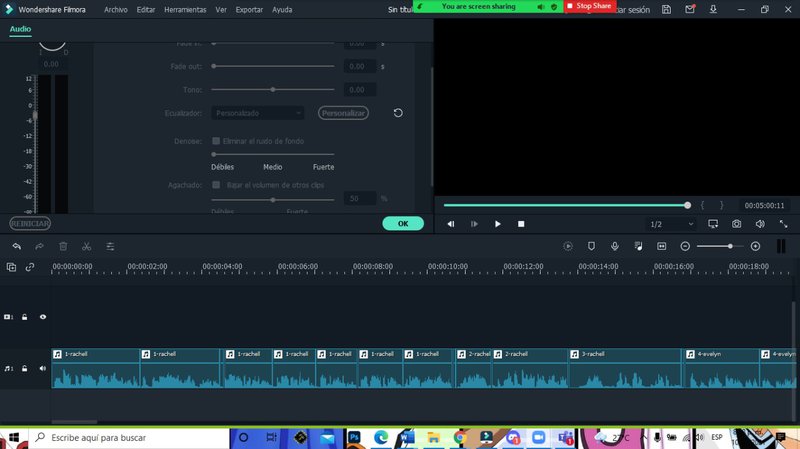This screenshot has width=800, height=449.
Task: Click the green OK button
Action: coord(403,223)
